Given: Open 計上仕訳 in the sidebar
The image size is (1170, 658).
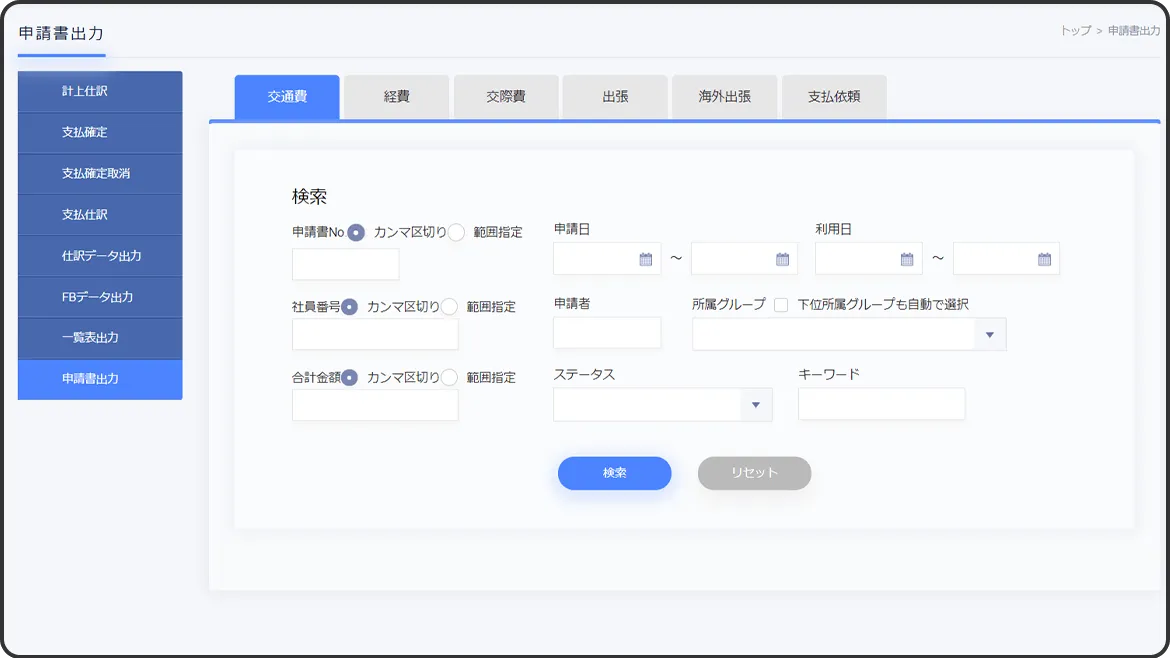Looking at the screenshot, I should click(100, 91).
